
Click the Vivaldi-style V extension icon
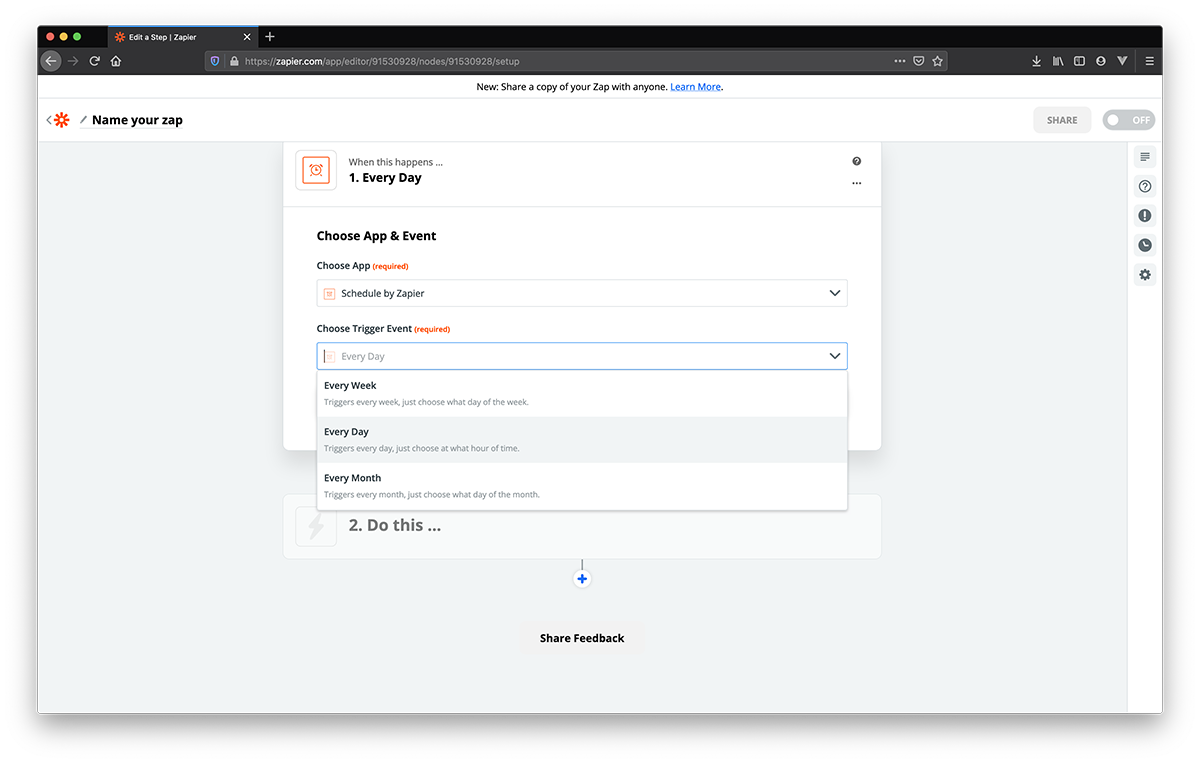(1122, 61)
